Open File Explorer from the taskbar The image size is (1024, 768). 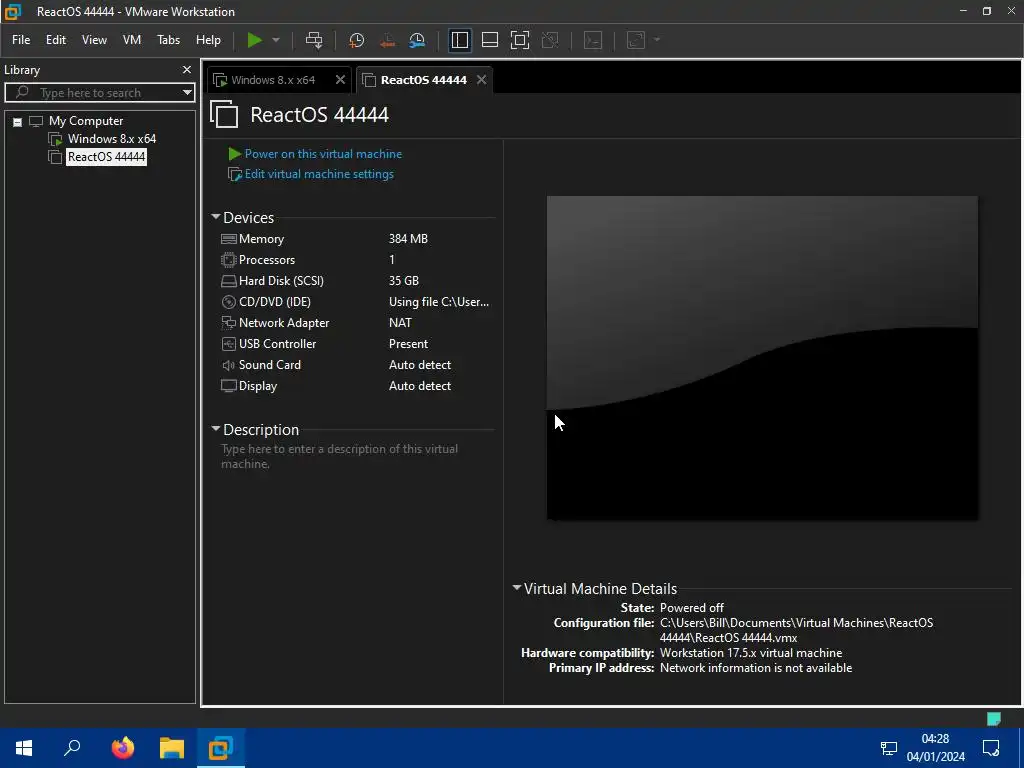[x=172, y=748]
